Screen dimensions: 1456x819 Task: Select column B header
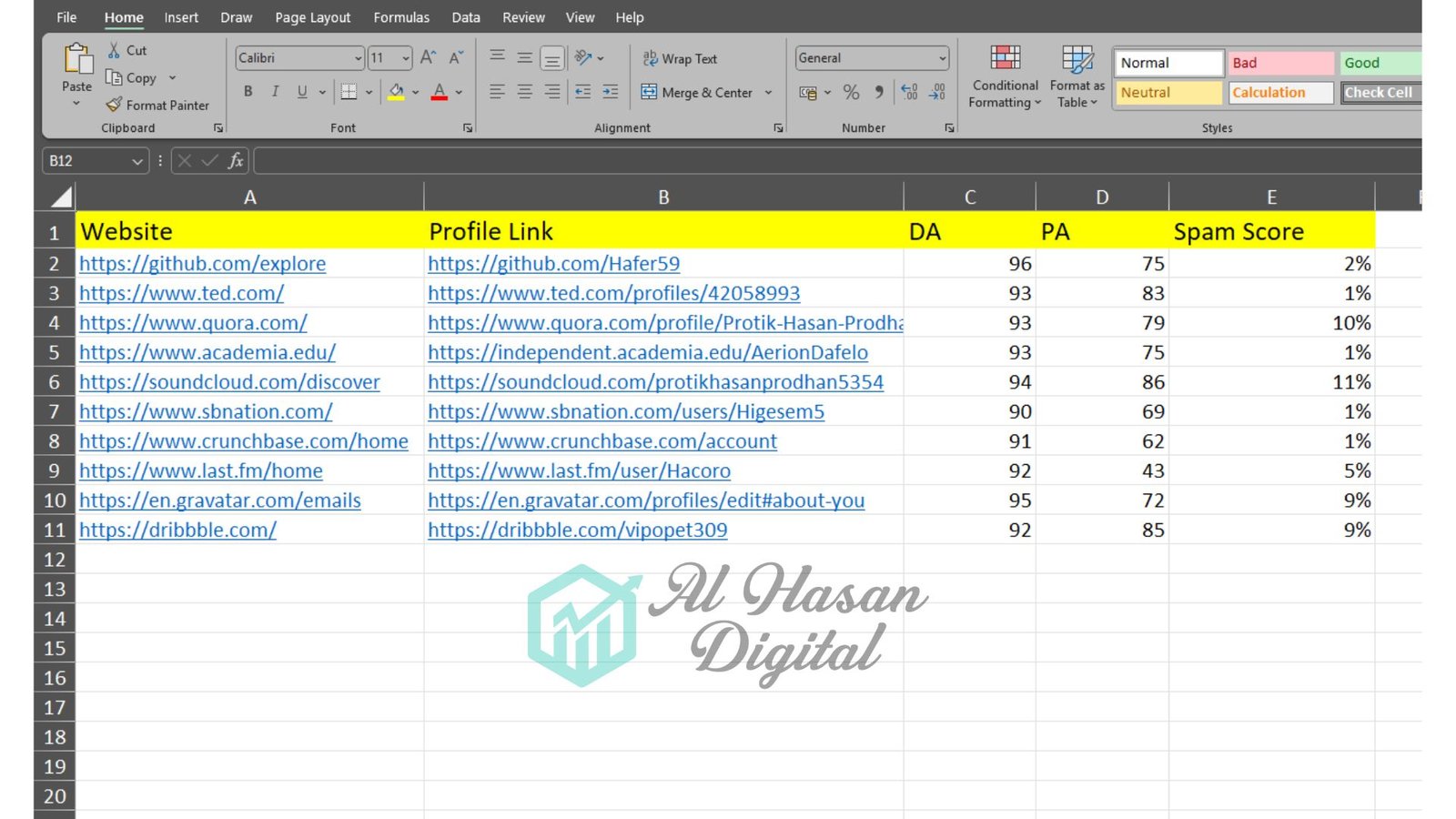(x=663, y=197)
